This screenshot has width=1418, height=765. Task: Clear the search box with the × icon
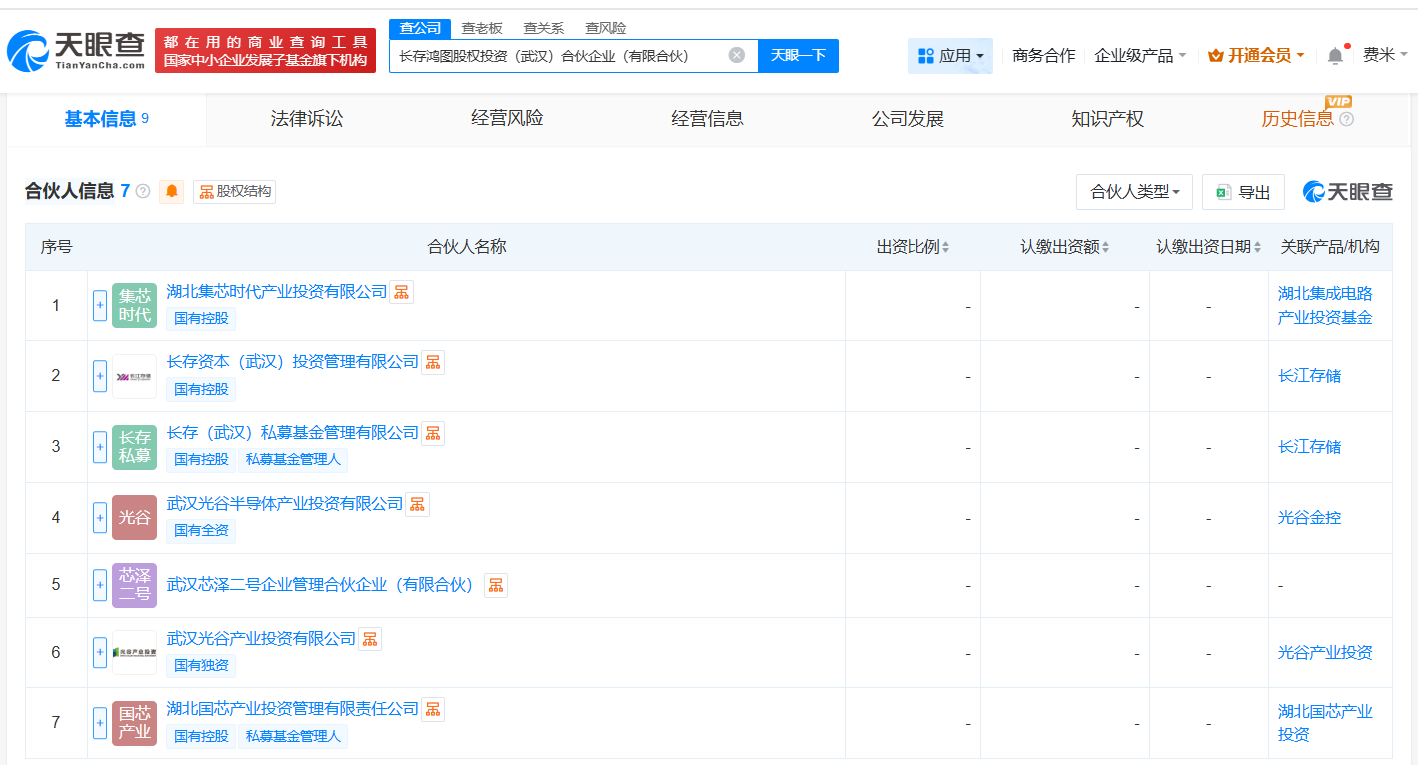pos(737,56)
